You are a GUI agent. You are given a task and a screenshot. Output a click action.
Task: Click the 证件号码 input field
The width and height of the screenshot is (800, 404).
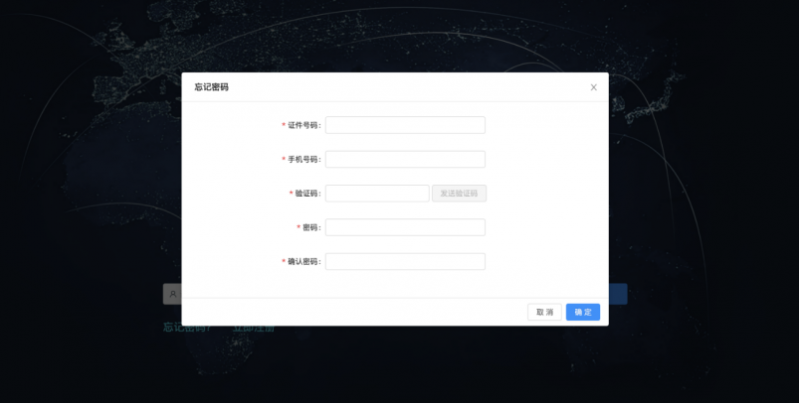pos(405,125)
